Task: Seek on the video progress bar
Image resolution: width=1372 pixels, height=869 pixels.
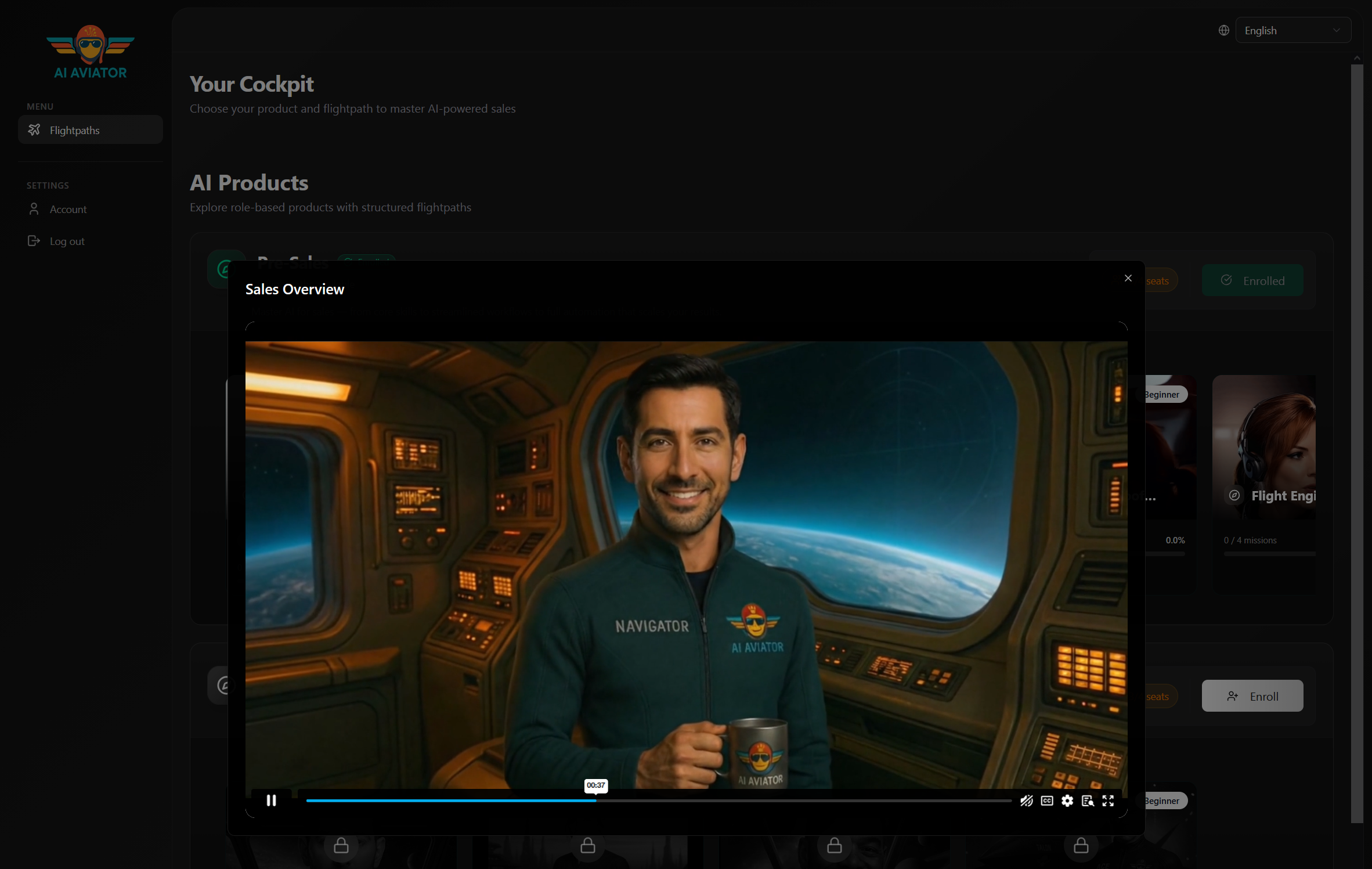Action: [754, 801]
